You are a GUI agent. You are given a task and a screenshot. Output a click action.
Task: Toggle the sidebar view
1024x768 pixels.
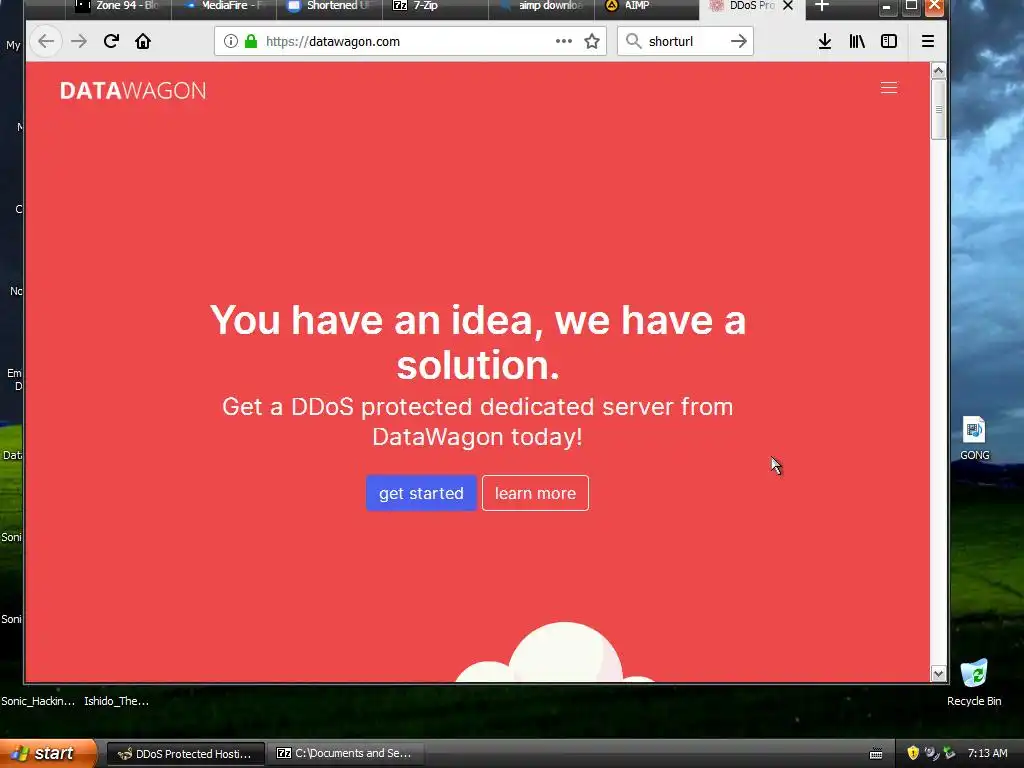tap(889, 41)
